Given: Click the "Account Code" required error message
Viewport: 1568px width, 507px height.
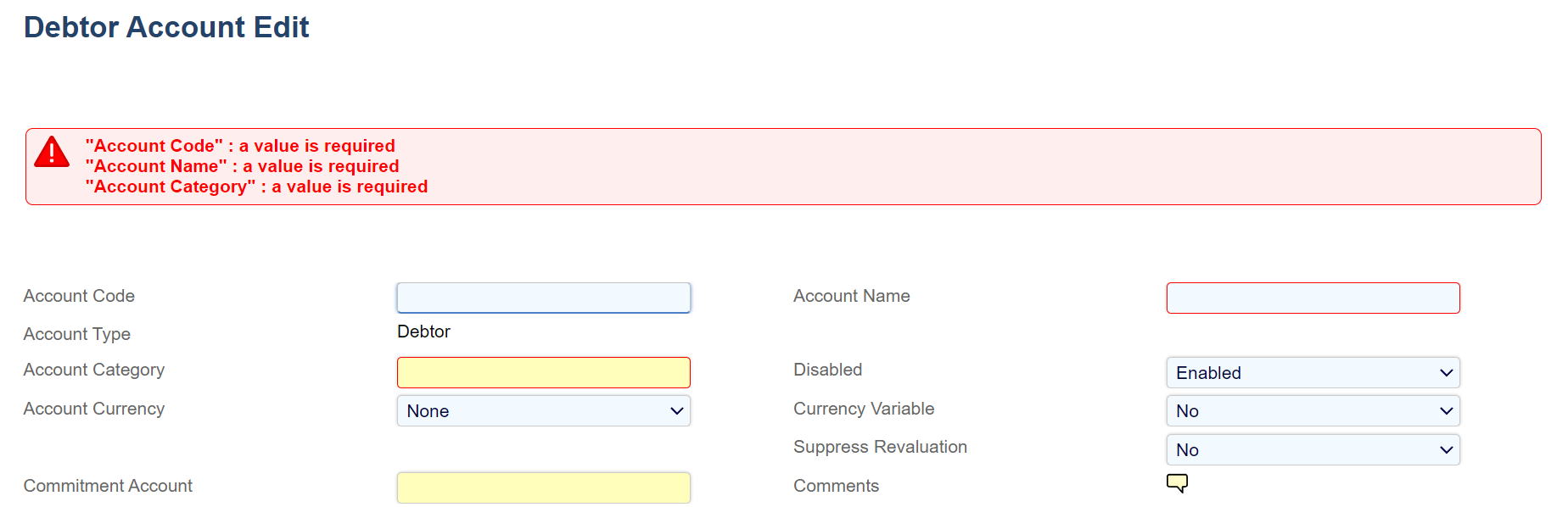Looking at the screenshot, I should point(240,146).
